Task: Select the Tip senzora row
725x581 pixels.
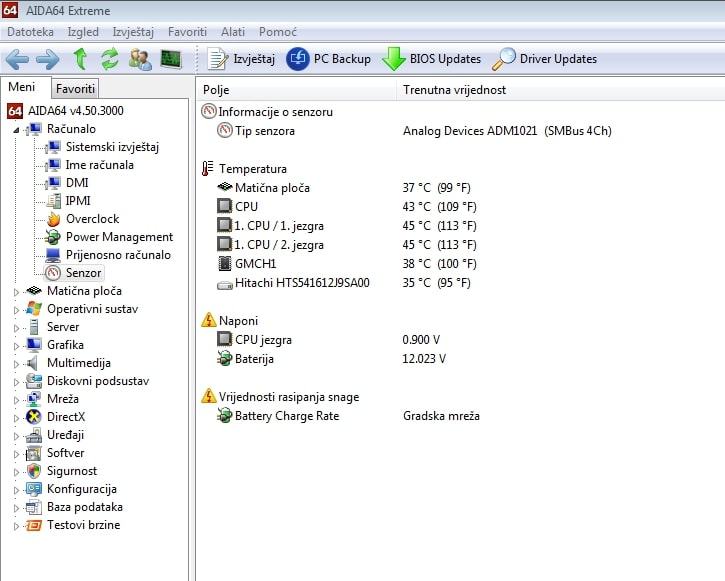Action: (x=414, y=131)
